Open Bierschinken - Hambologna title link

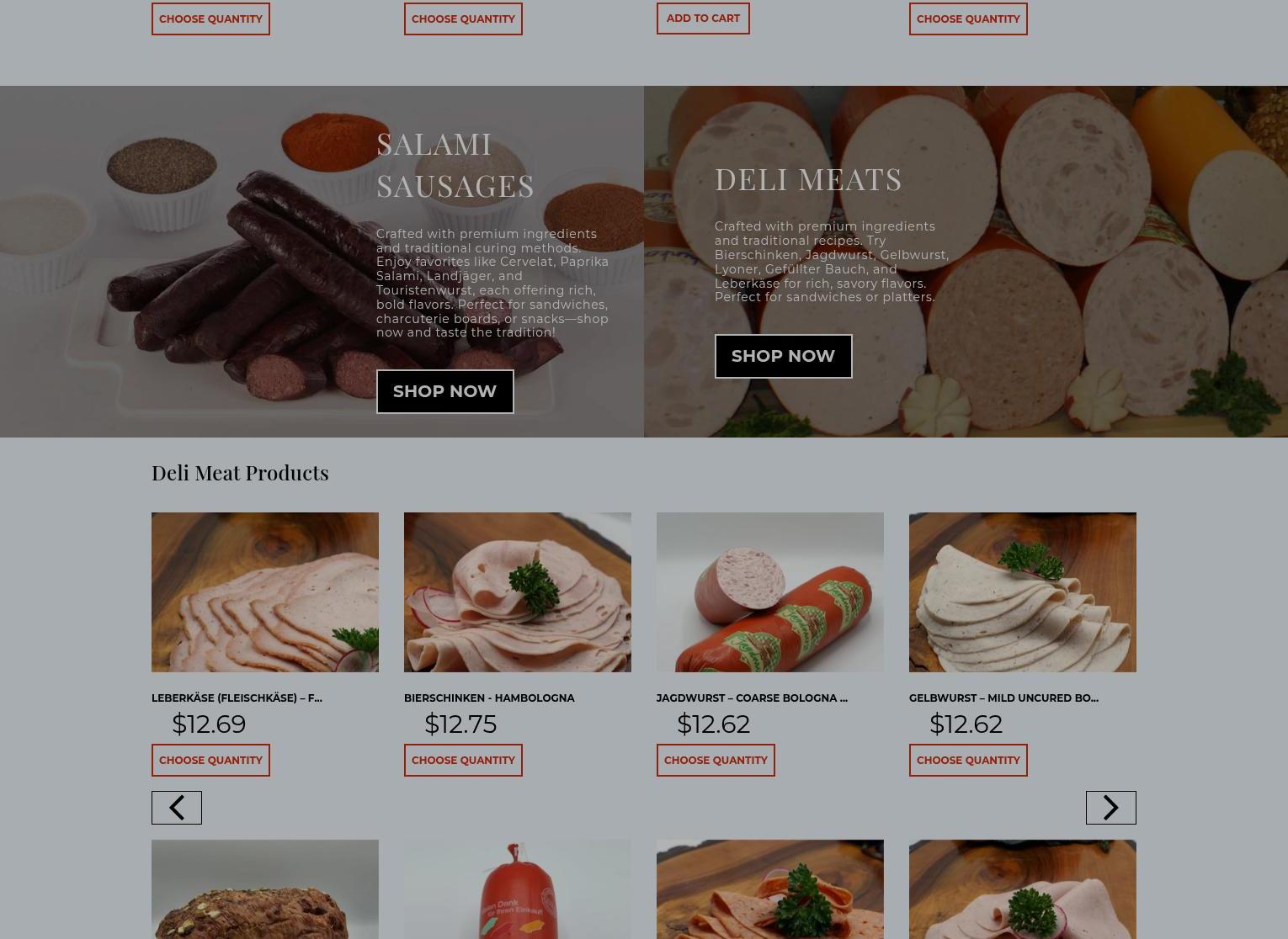(x=489, y=698)
